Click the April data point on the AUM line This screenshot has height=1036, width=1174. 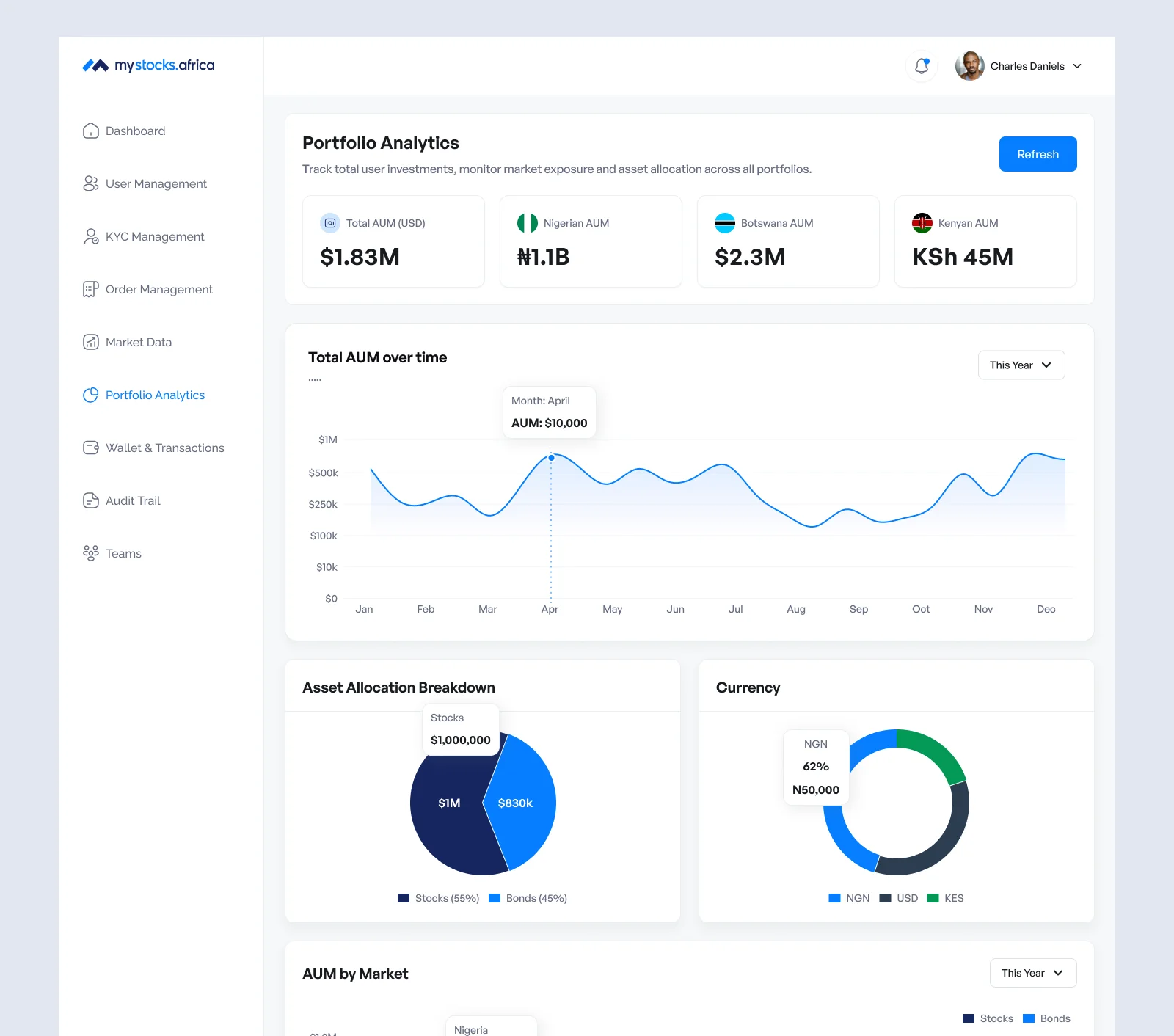click(552, 457)
